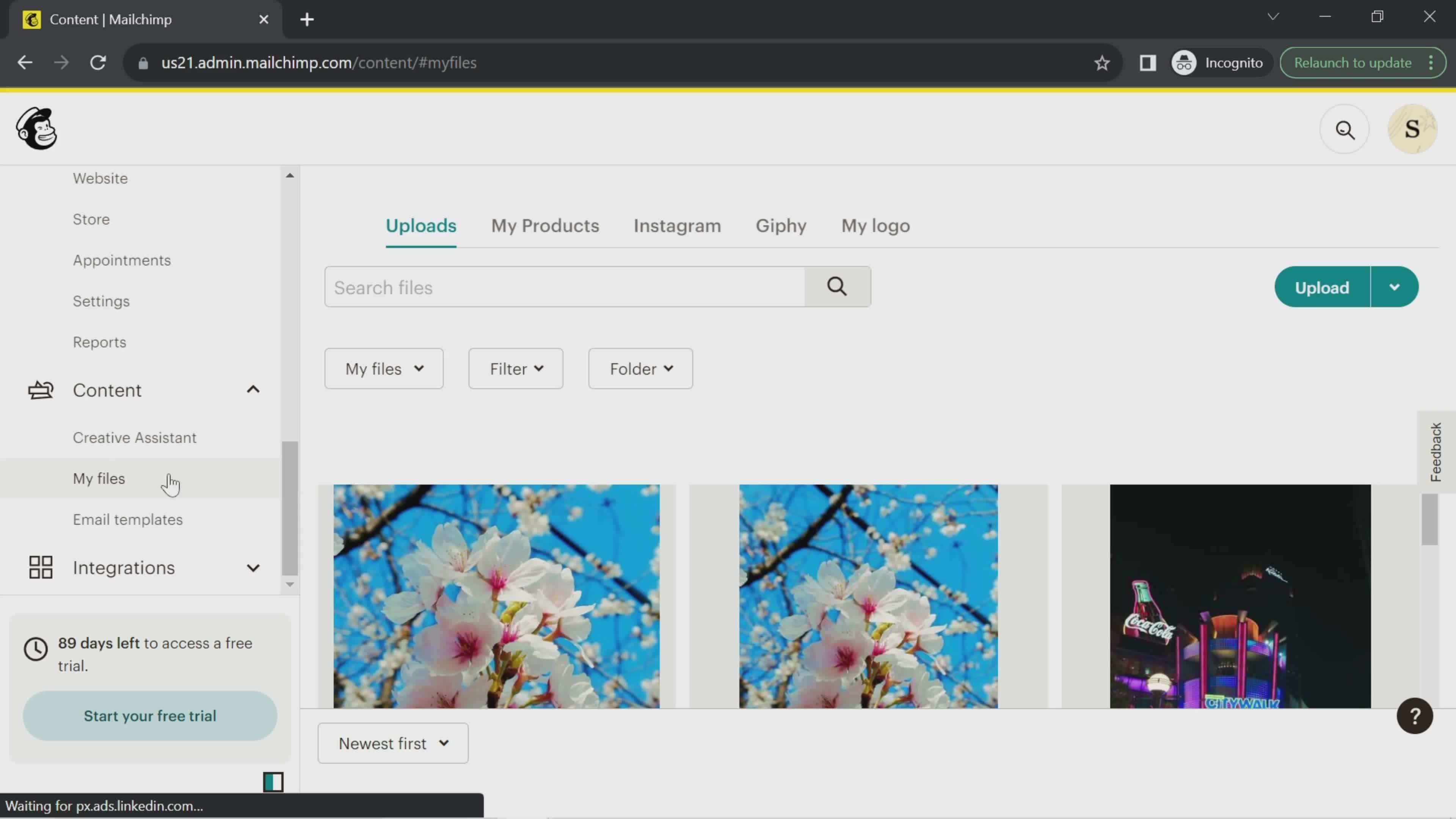Collapse the Integrations section dropdown
The width and height of the screenshot is (1456, 819).
click(253, 567)
